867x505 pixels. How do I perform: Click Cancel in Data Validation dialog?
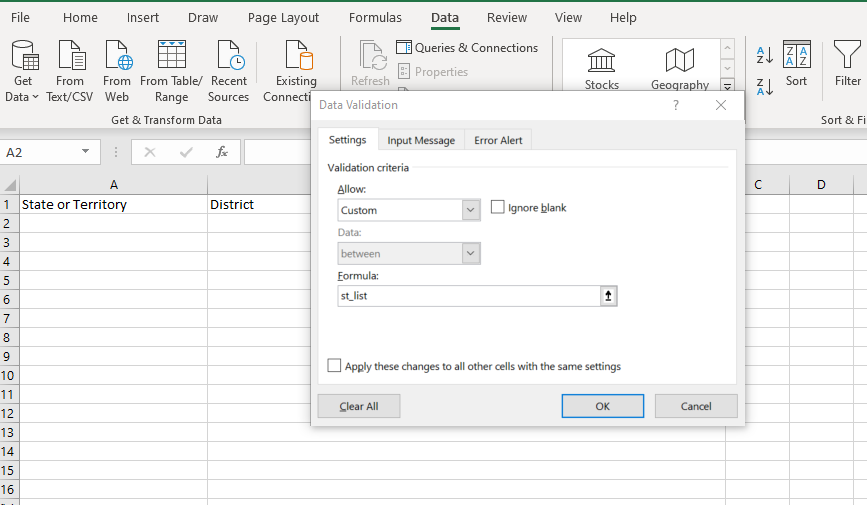click(696, 406)
